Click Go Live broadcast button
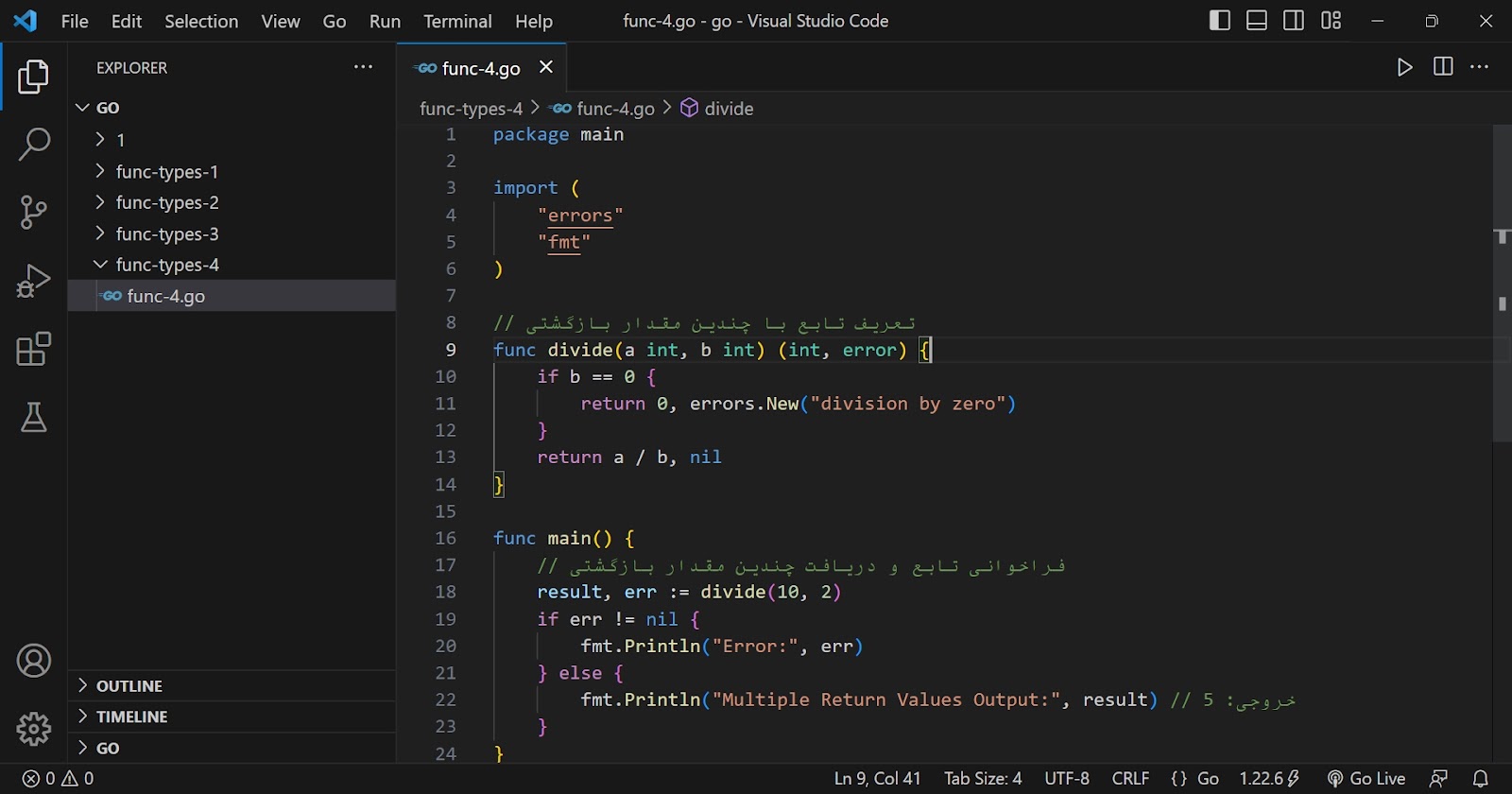This screenshot has width=1512, height=794. [1366, 779]
